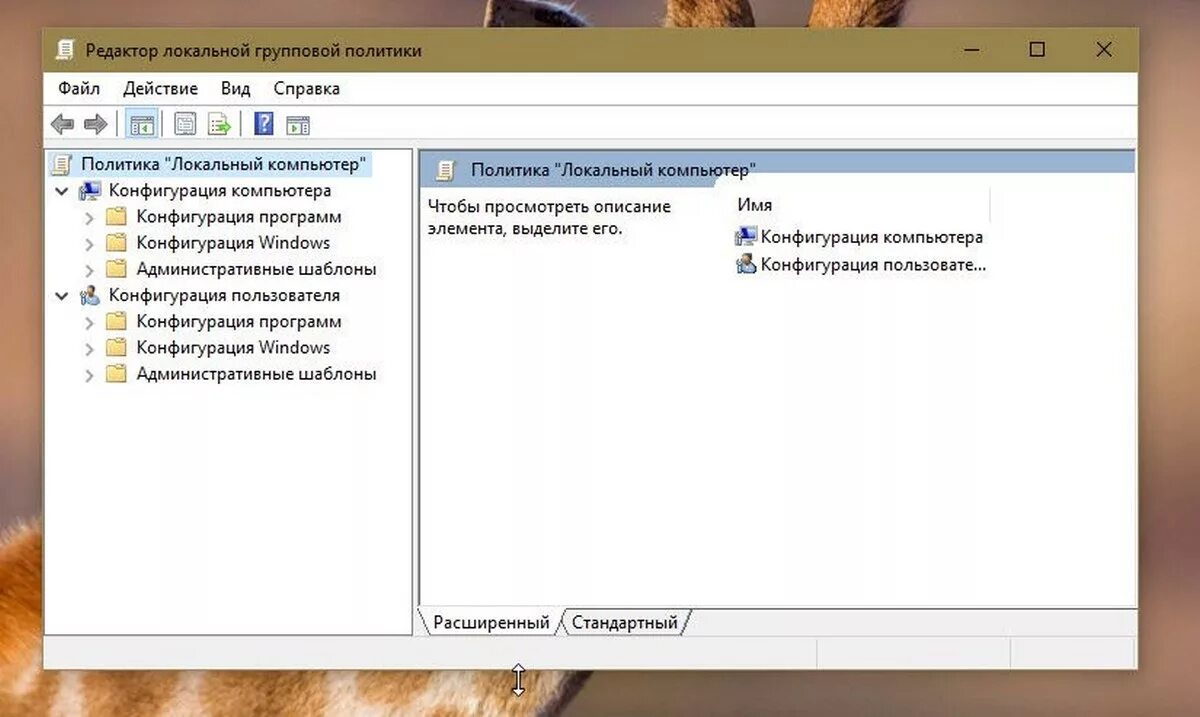This screenshot has width=1200, height=717.
Task: Expand Конфигурация программ under Конфигурация компьютера
Action: pos(89,217)
